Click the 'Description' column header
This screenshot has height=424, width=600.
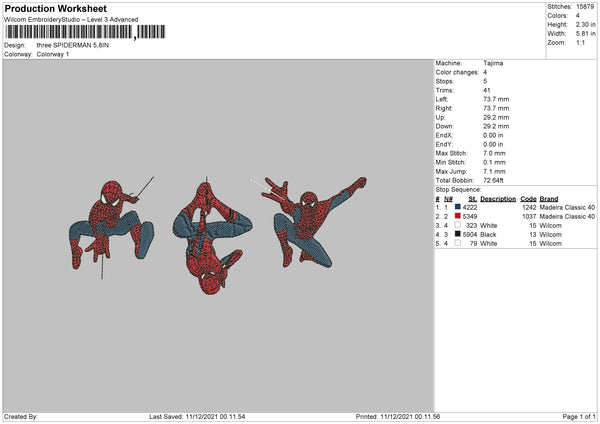498,199
